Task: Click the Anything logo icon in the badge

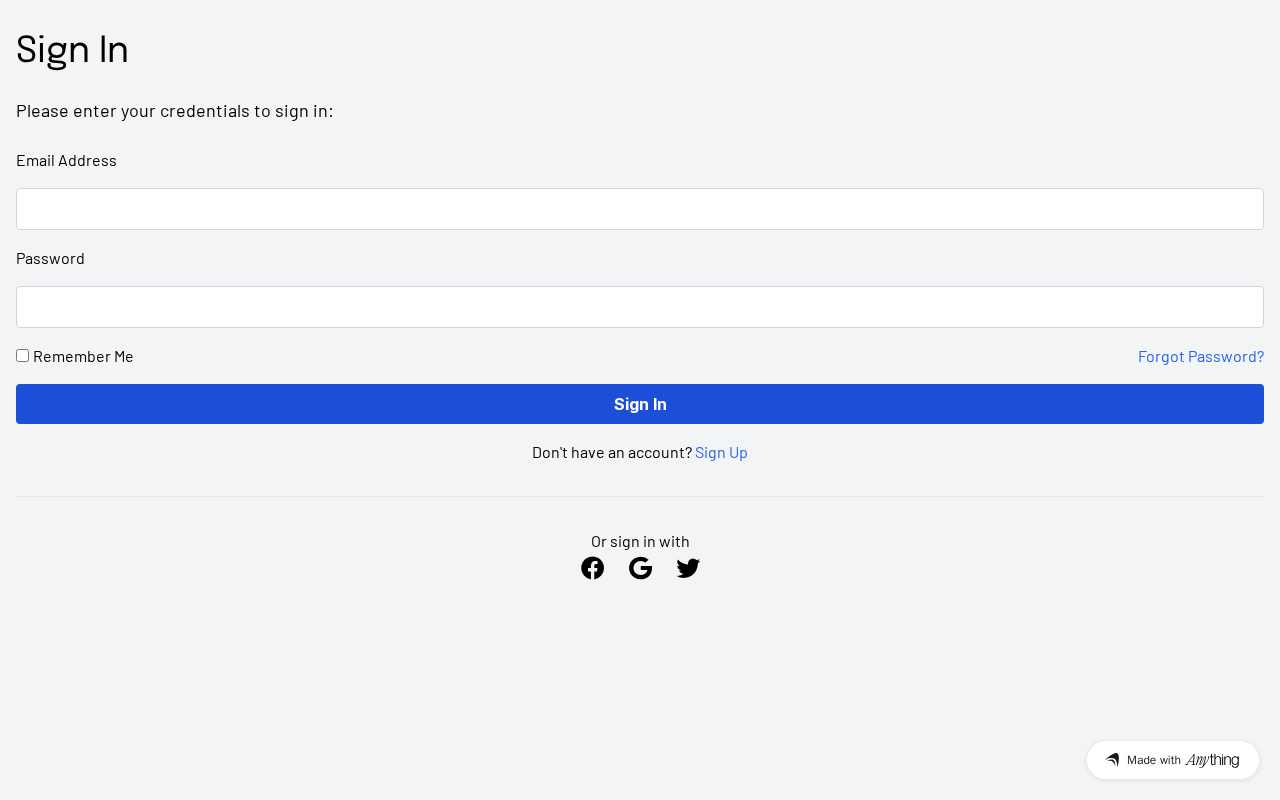Action: [x=1112, y=760]
